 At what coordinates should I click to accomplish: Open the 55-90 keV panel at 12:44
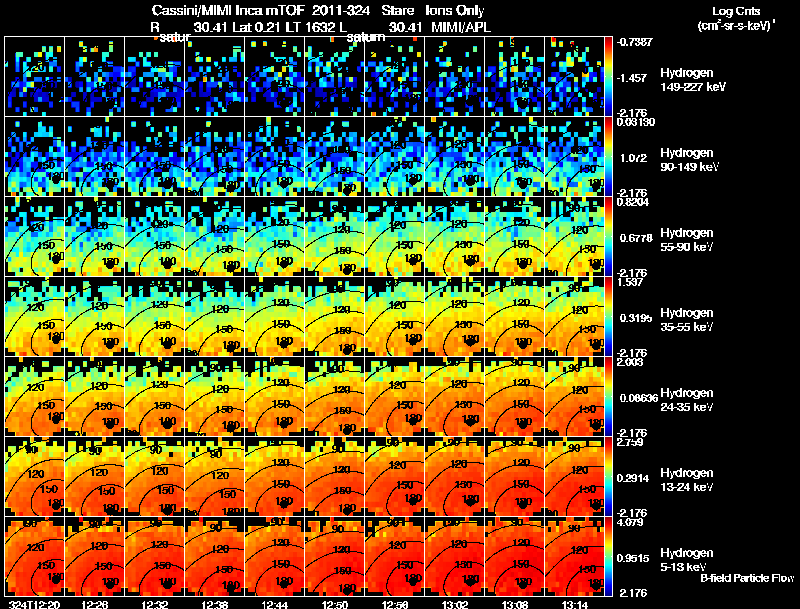tap(274, 237)
